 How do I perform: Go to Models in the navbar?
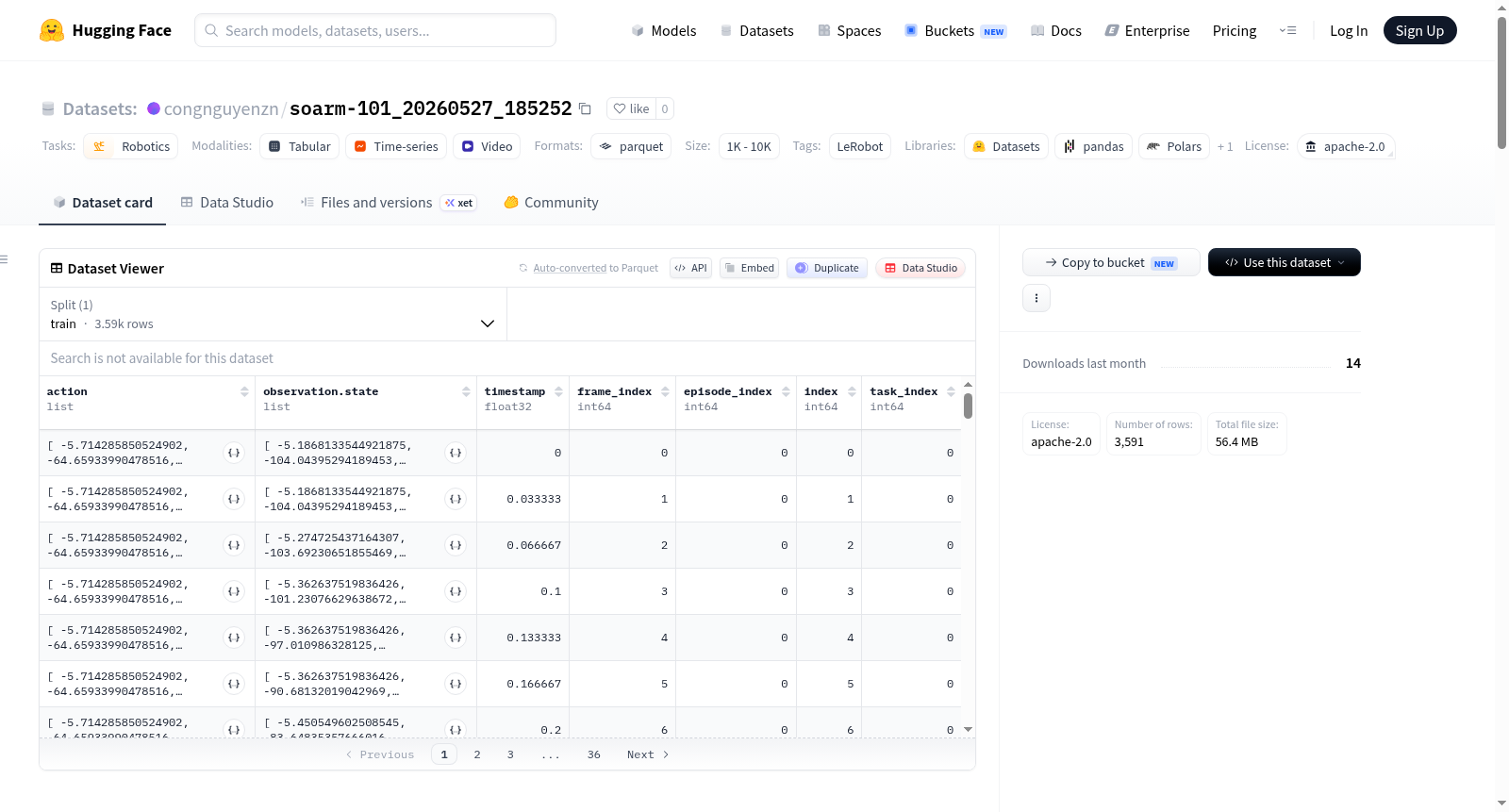tap(664, 30)
